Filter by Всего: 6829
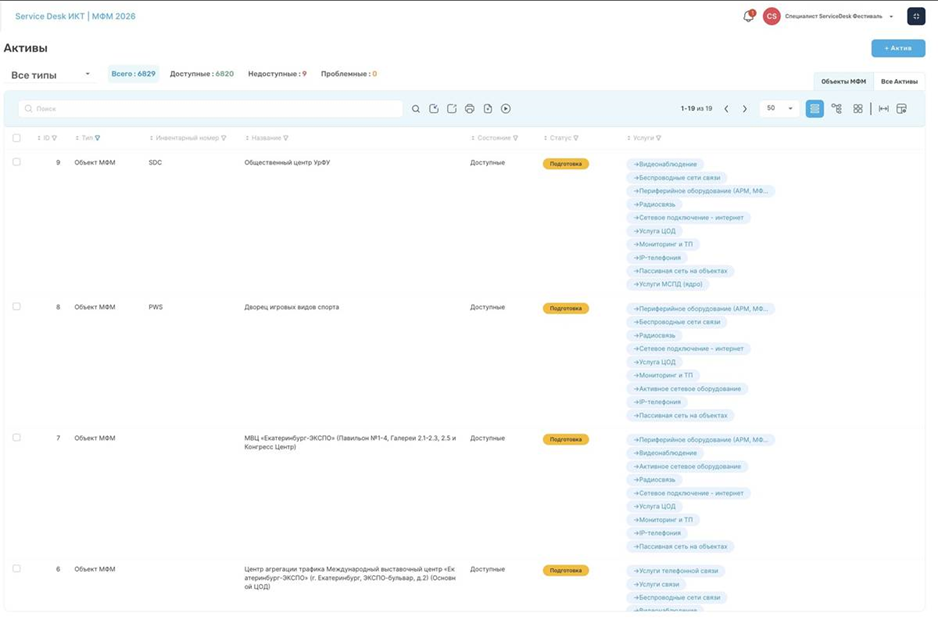 click(x=133, y=74)
